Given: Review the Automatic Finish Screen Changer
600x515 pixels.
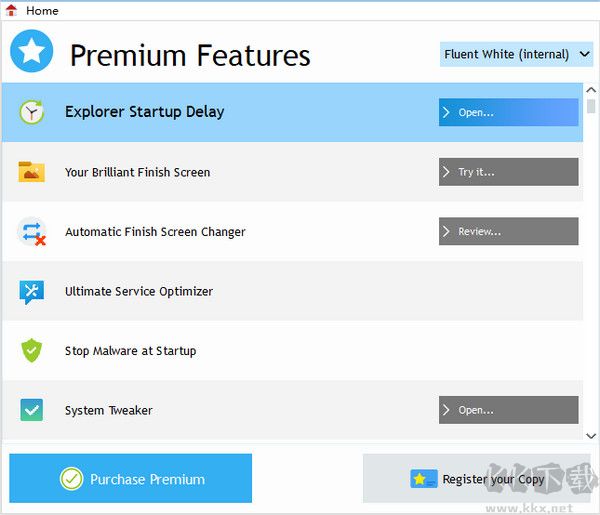Looking at the screenshot, I should [508, 231].
